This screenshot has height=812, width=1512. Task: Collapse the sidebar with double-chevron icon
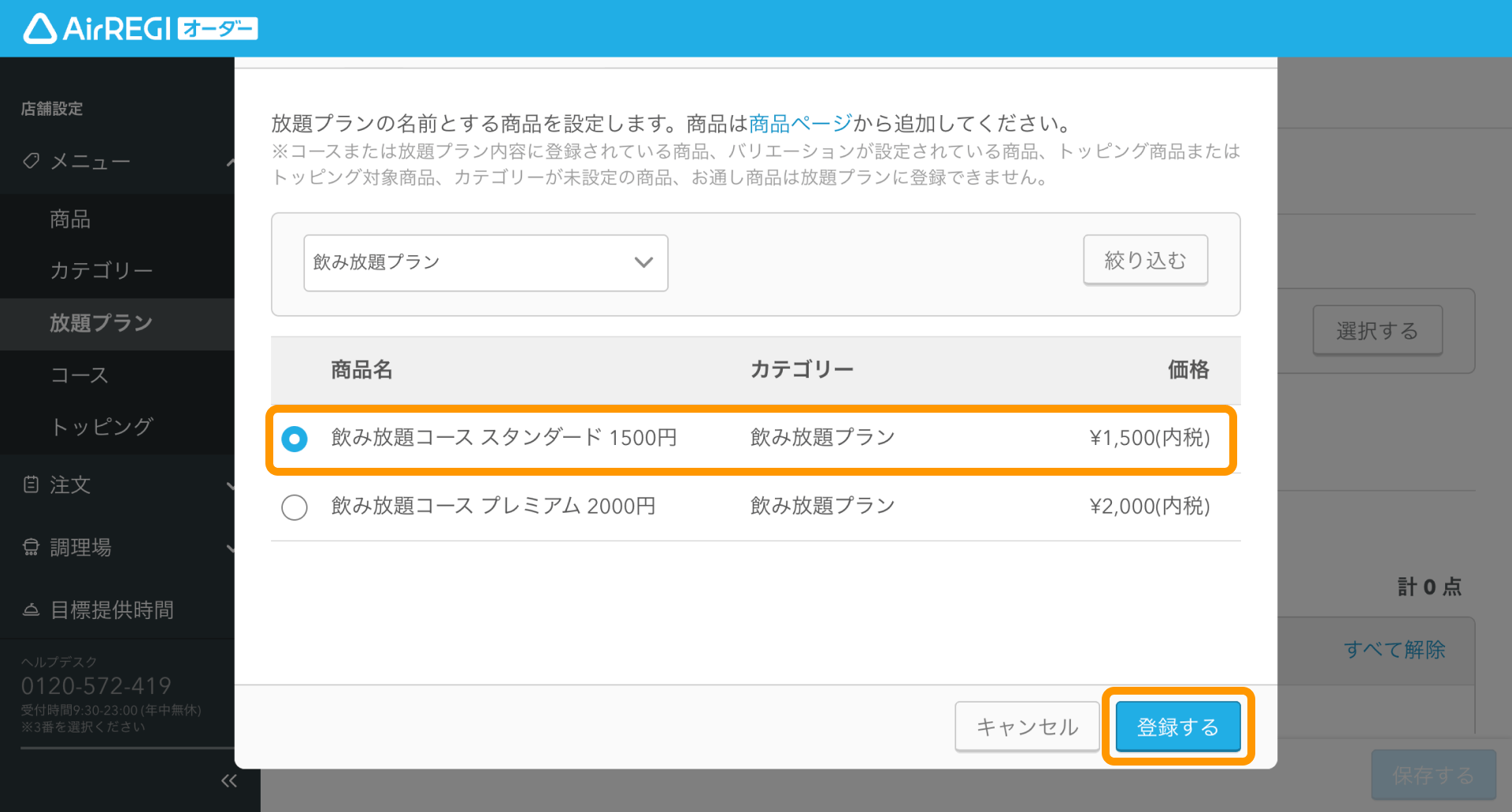tap(229, 780)
